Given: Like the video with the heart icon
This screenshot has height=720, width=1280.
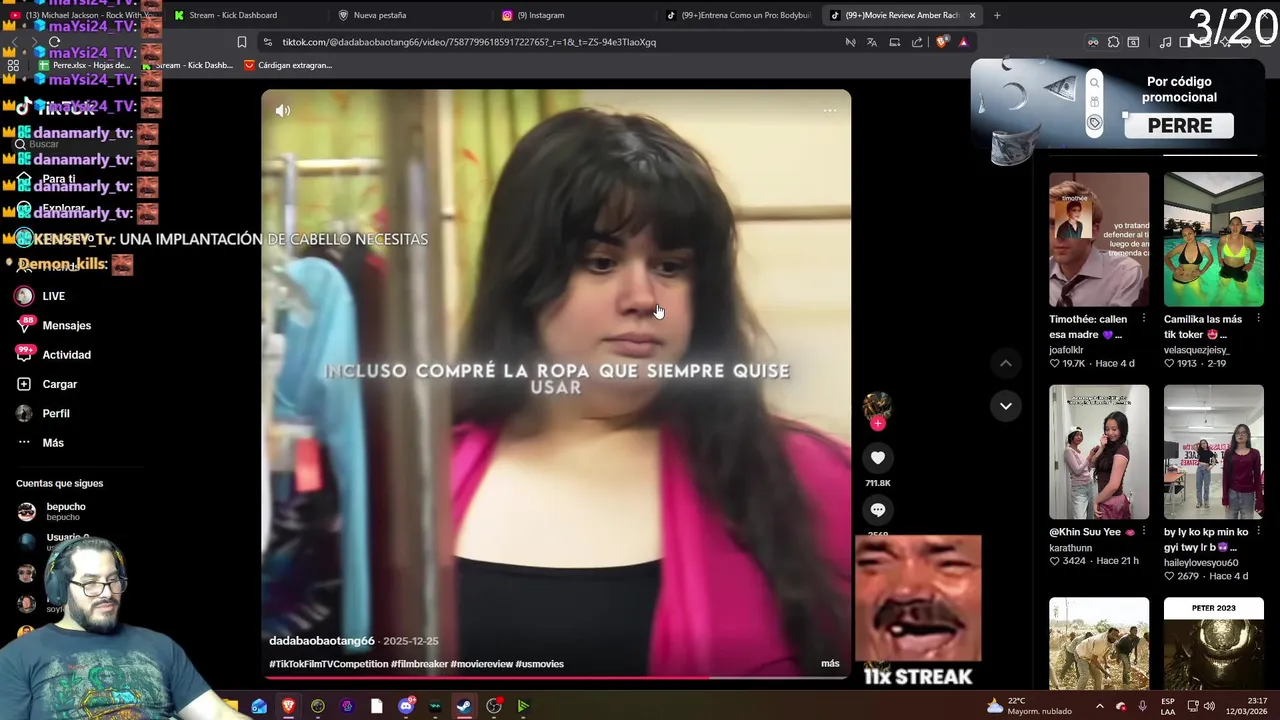Looking at the screenshot, I should click(x=878, y=458).
